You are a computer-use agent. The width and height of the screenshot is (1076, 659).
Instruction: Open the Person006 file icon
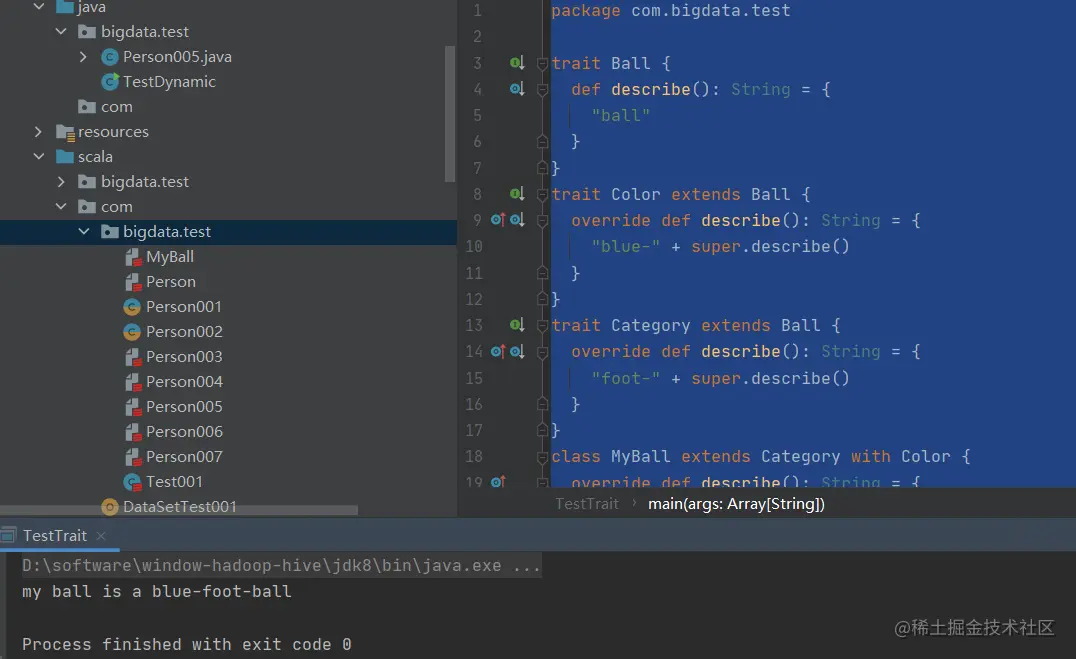click(133, 432)
